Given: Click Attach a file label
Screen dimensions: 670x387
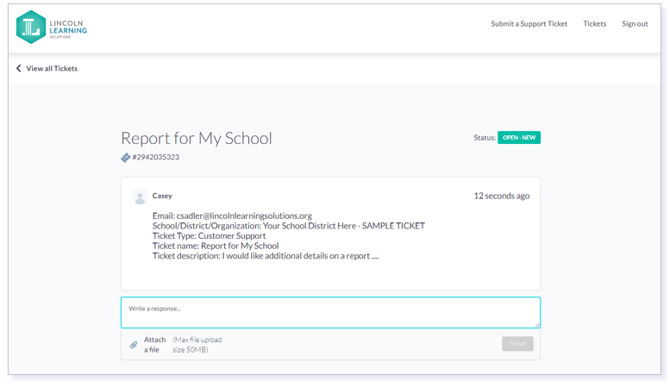Looking at the screenshot, I should coord(155,345).
